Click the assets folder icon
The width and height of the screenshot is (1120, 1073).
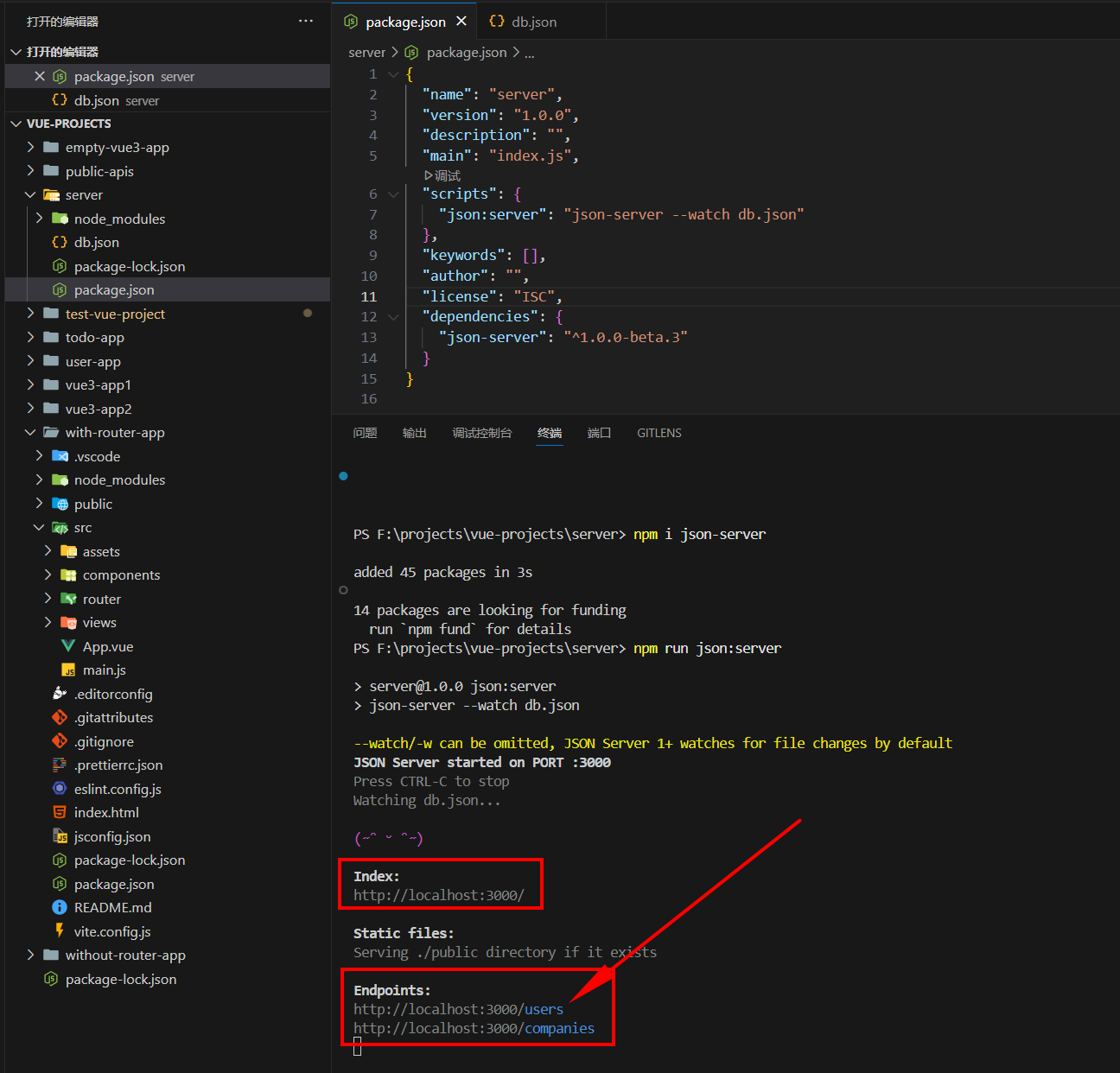tap(69, 551)
